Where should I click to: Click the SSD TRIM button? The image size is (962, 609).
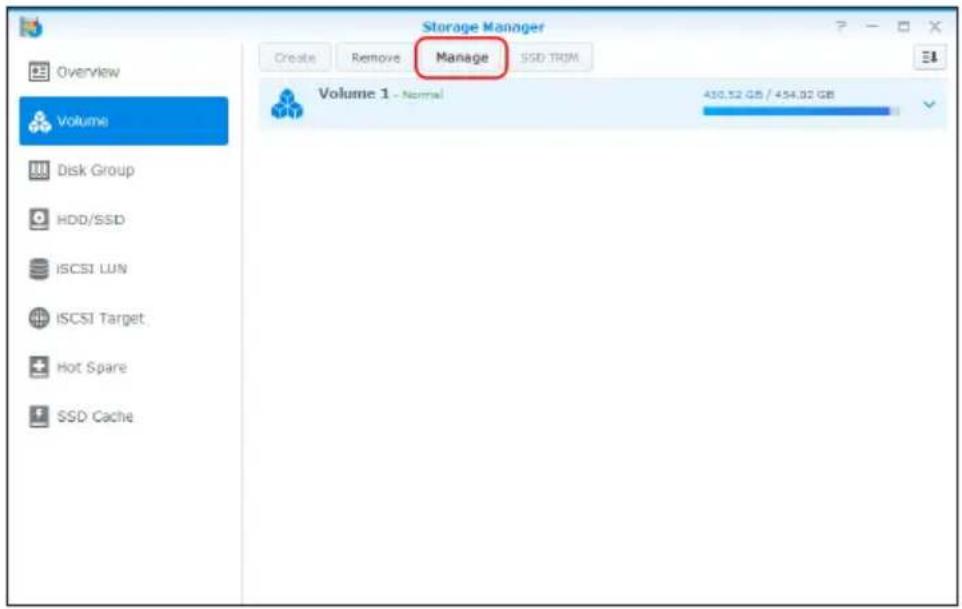point(550,58)
